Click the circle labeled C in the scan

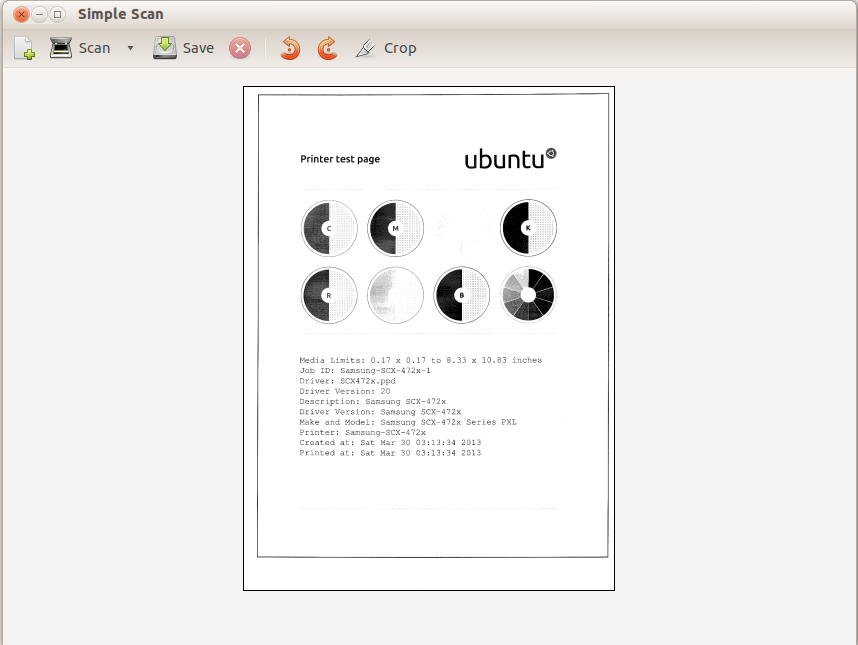[329, 228]
